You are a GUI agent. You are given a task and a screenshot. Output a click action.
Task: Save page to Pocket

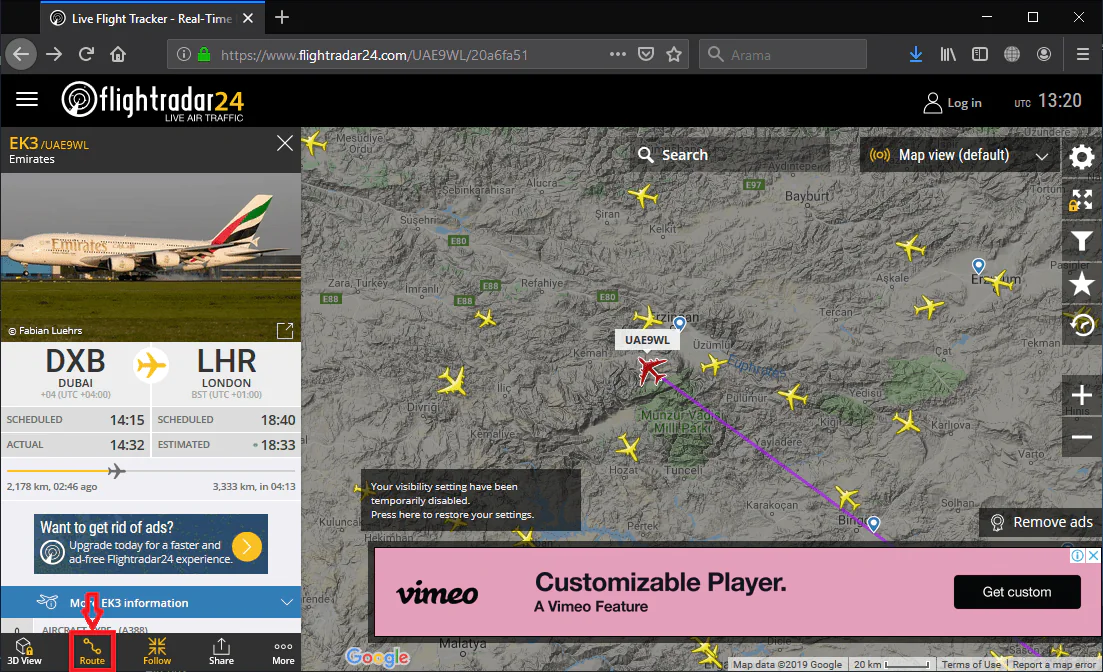point(646,54)
